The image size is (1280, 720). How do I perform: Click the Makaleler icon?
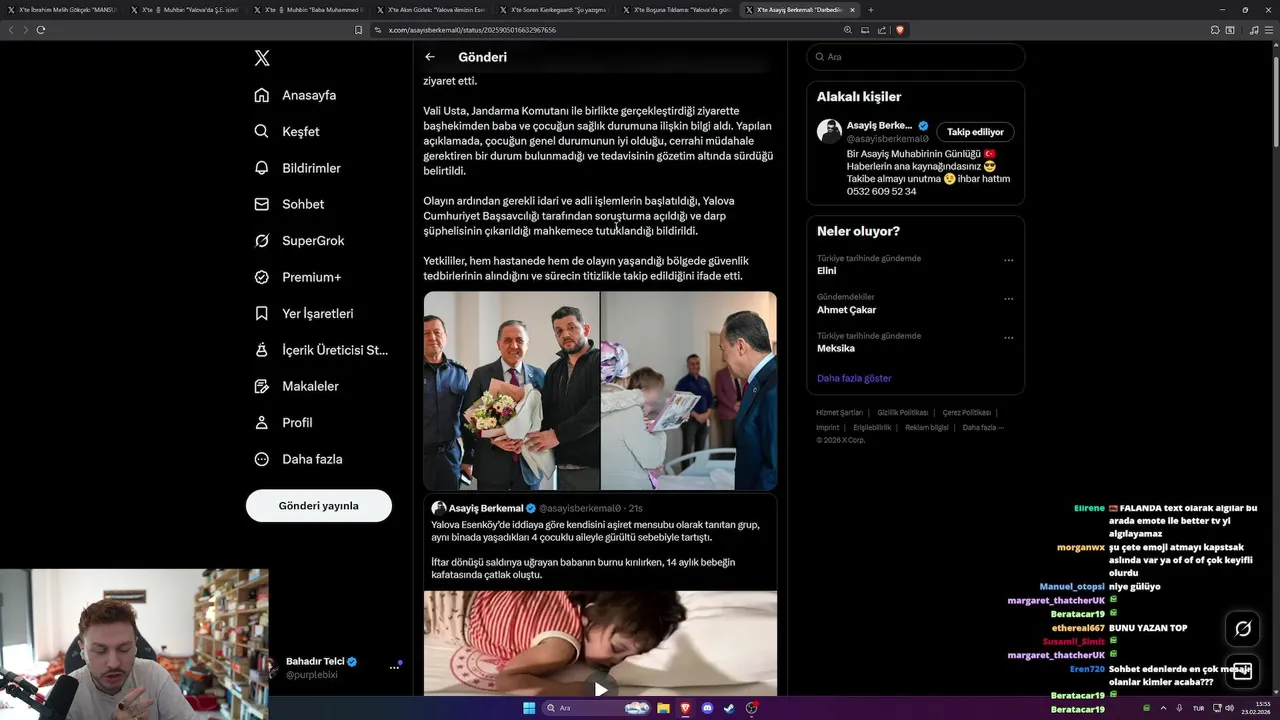(262, 386)
